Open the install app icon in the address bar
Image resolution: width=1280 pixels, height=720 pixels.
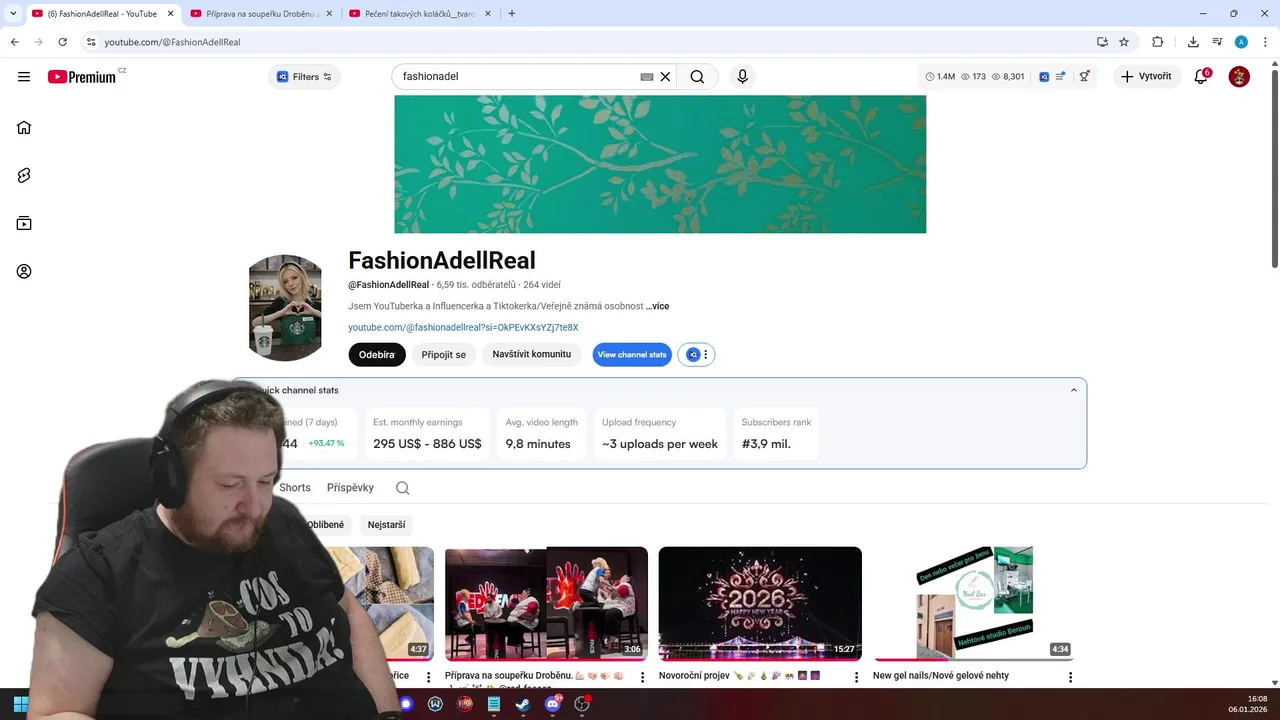1102,42
